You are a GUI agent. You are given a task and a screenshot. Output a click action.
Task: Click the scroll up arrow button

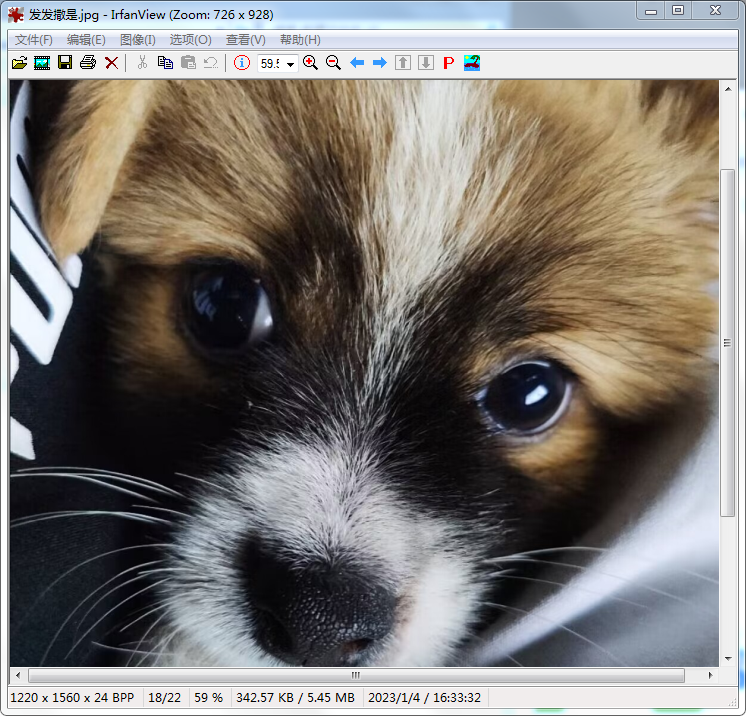tap(728, 89)
